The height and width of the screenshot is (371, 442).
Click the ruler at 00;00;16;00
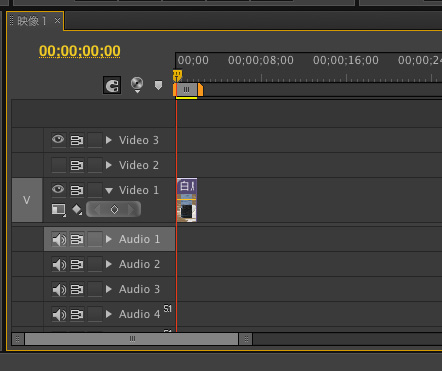346,60
